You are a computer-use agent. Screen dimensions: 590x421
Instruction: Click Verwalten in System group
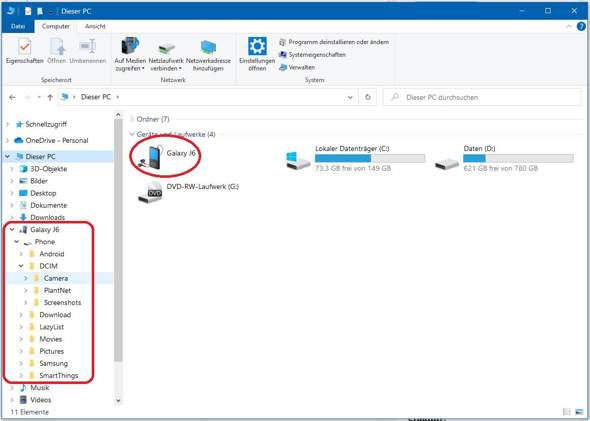[x=297, y=67]
